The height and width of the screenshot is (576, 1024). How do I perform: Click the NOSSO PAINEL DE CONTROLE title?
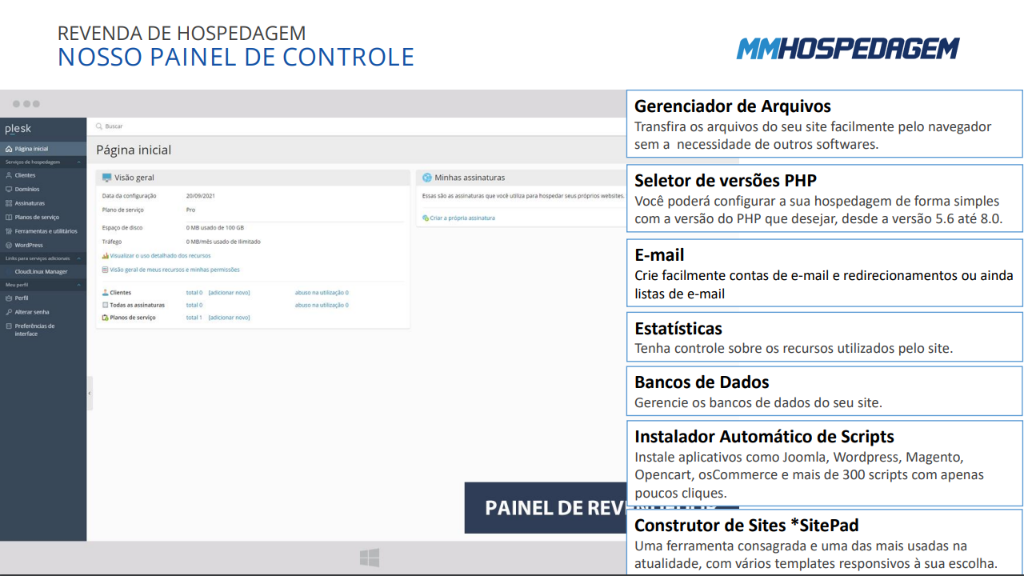pyautogui.click(x=236, y=57)
